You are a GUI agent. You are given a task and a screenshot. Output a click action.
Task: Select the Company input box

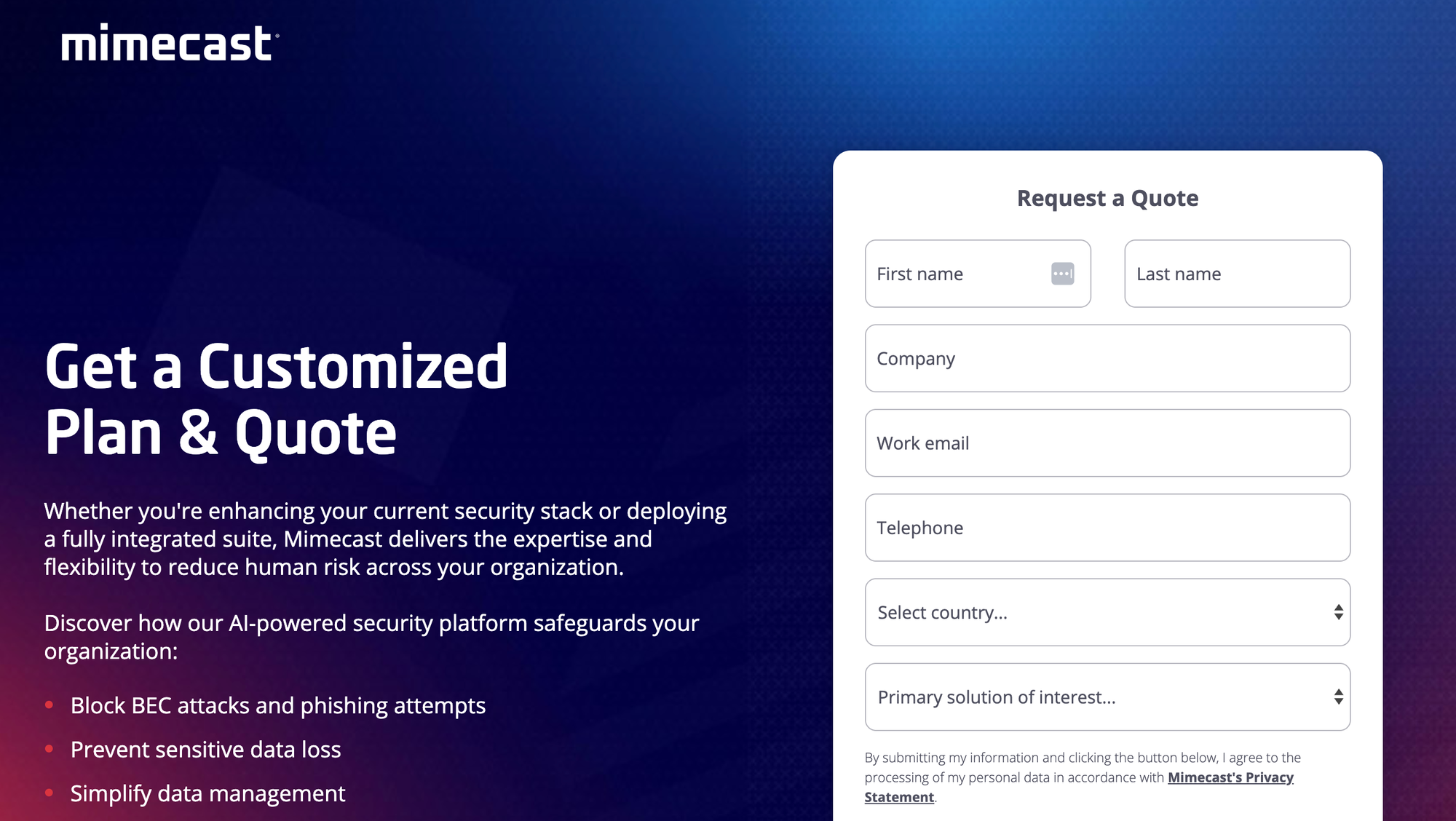click(1107, 358)
